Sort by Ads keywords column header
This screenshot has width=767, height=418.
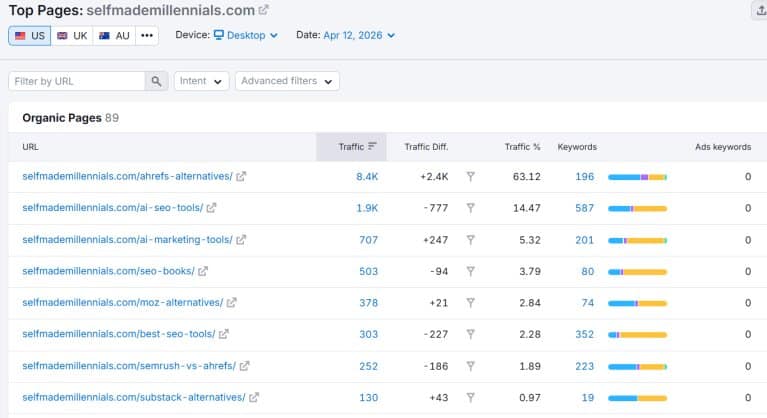(723, 147)
